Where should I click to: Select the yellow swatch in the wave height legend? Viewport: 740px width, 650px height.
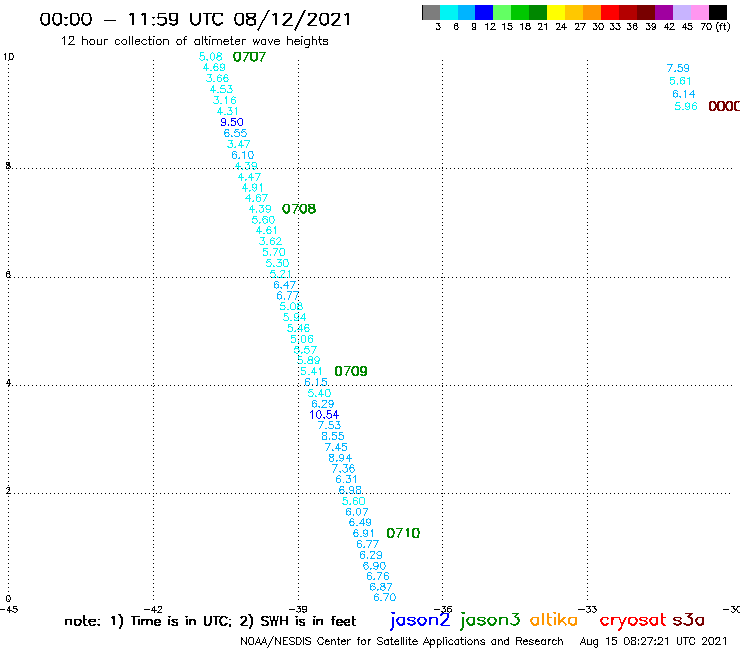556,12
